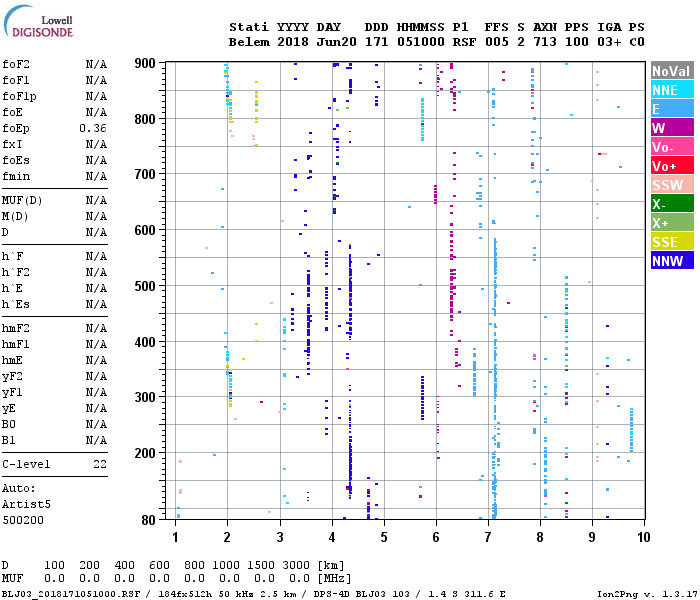Viewport: 700px width, 600px height.
Task: Click the h`Es parameter label
Action: coord(16,304)
